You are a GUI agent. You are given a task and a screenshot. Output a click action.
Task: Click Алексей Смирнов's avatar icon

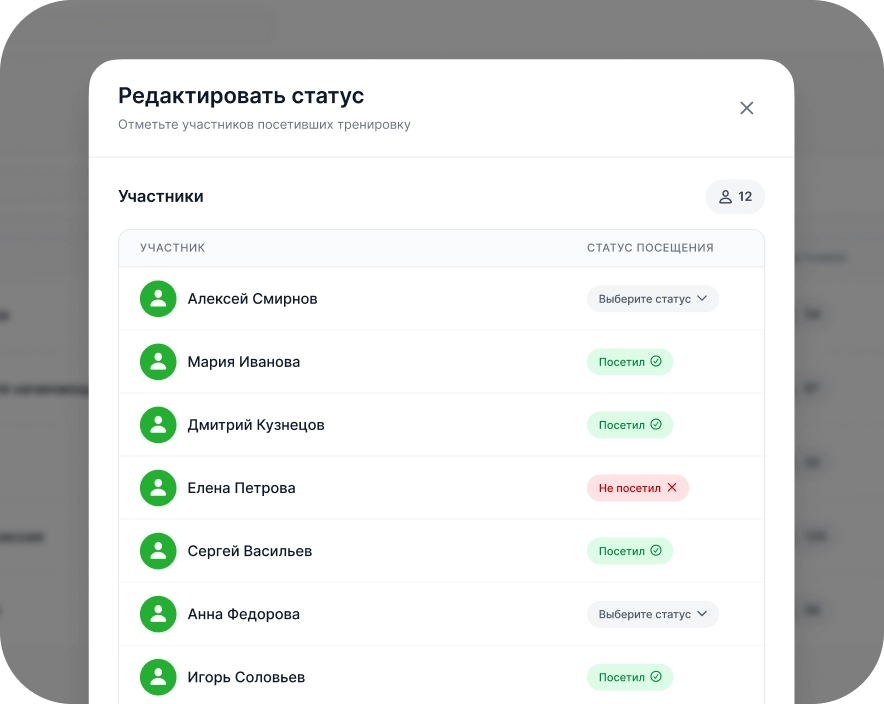tap(158, 299)
